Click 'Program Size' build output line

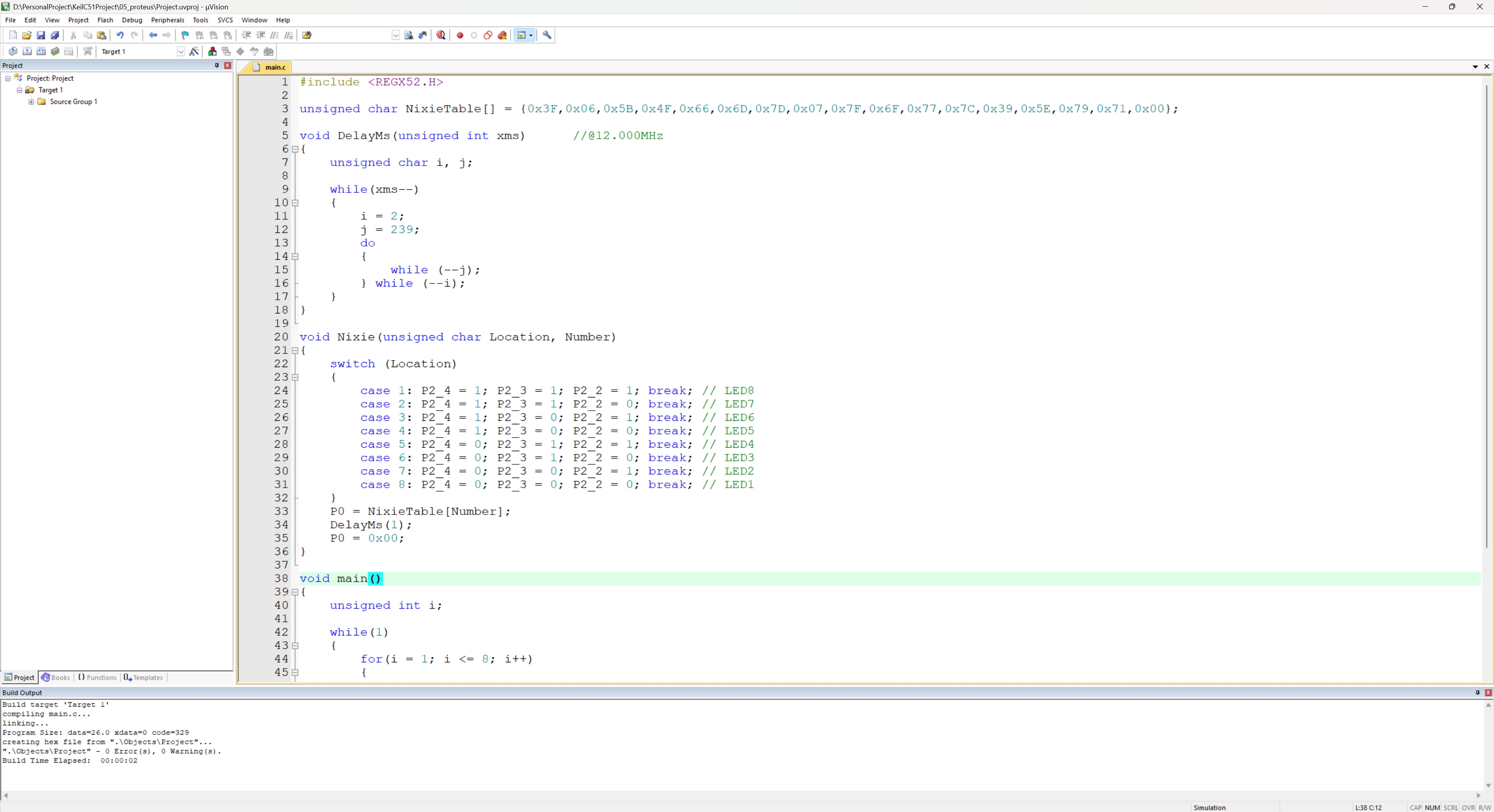click(96, 733)
